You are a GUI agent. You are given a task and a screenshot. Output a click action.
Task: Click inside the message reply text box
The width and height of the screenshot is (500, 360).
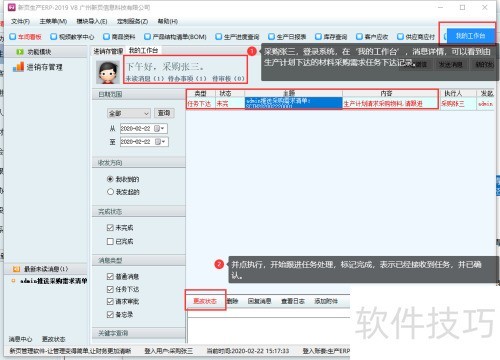269,329
